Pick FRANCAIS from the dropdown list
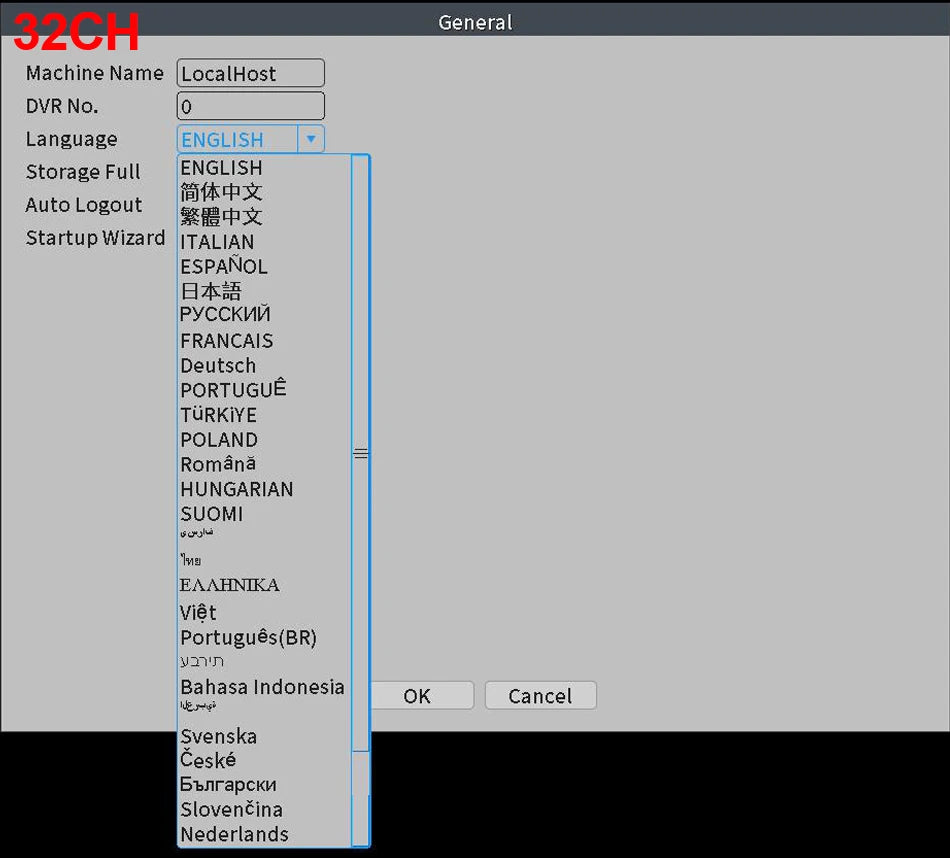Screen dimensions: 950x858 [x=226, y=341]
